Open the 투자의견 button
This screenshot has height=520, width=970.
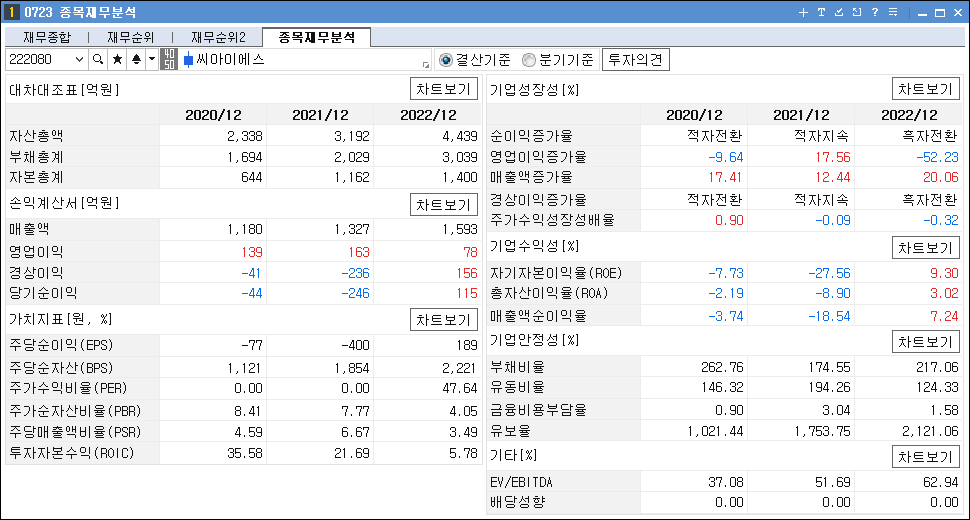[x=635, y=59]
